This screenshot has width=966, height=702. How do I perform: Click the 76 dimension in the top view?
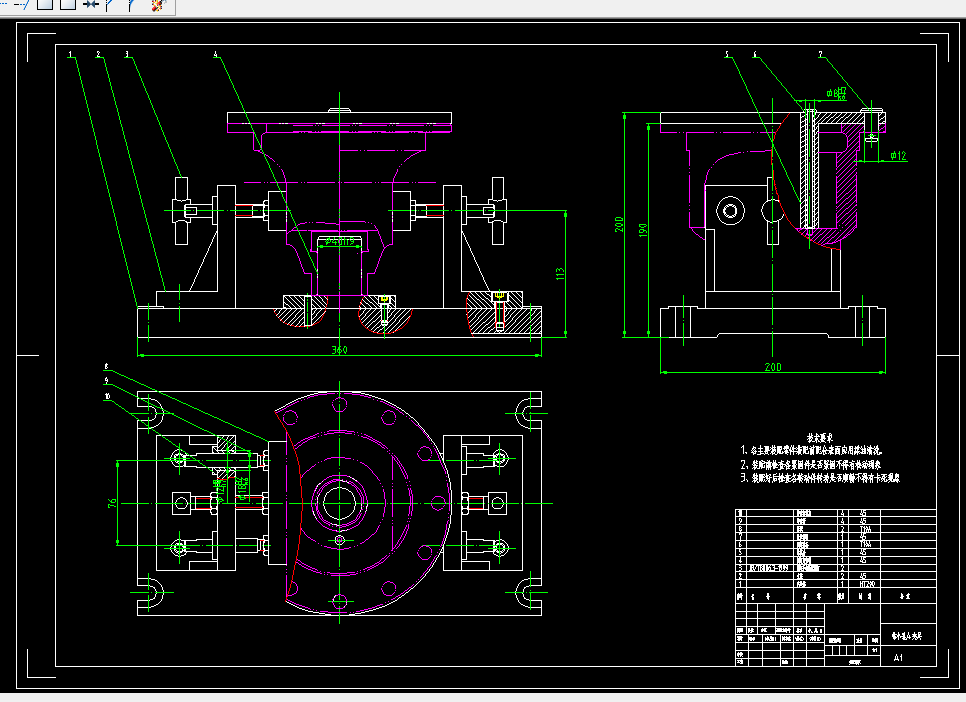point(112,503)
